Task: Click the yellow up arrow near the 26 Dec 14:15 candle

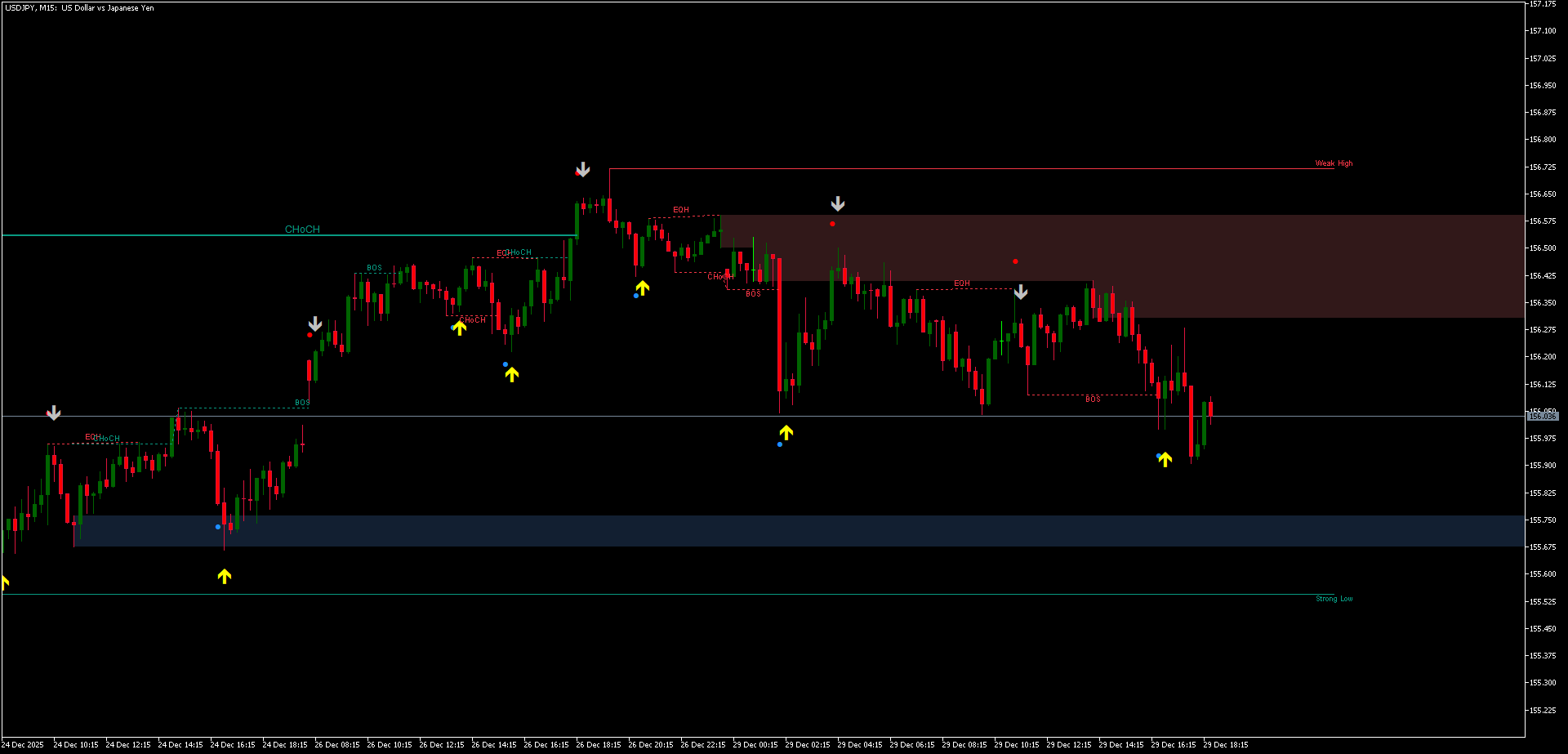Action: pos(511,374)
